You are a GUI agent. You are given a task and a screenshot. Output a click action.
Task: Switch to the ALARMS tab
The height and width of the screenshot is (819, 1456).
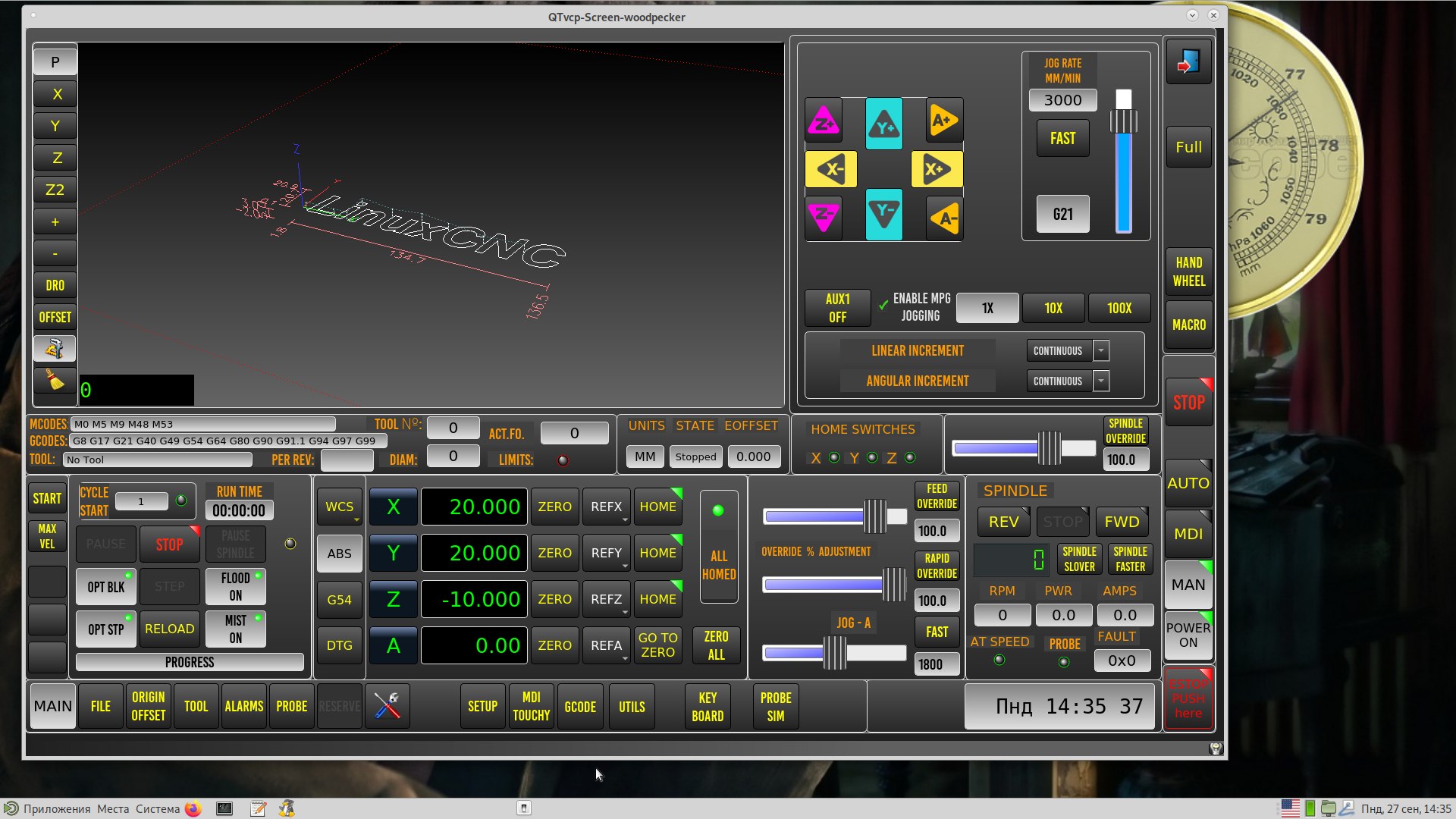[x=244, y=706]
